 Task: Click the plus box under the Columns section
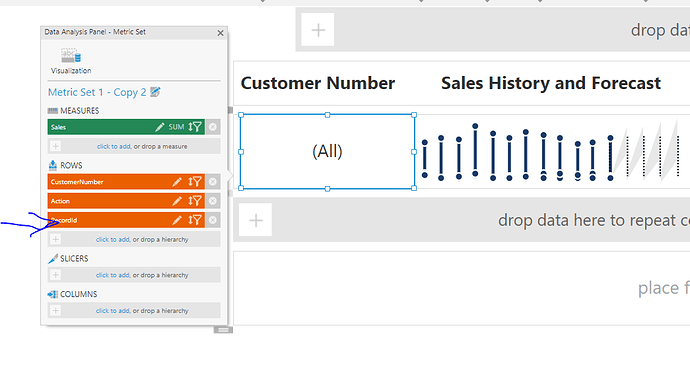(55, 311)
